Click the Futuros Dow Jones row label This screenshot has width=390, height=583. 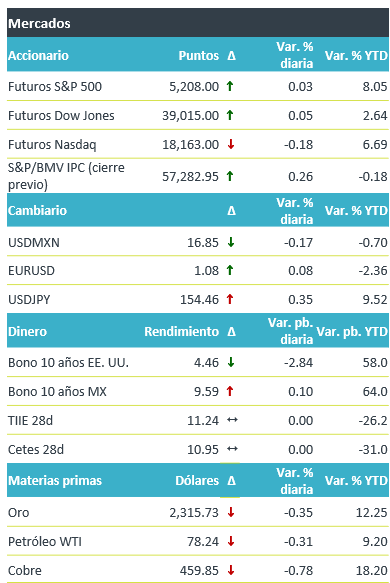tap(61, 116)
